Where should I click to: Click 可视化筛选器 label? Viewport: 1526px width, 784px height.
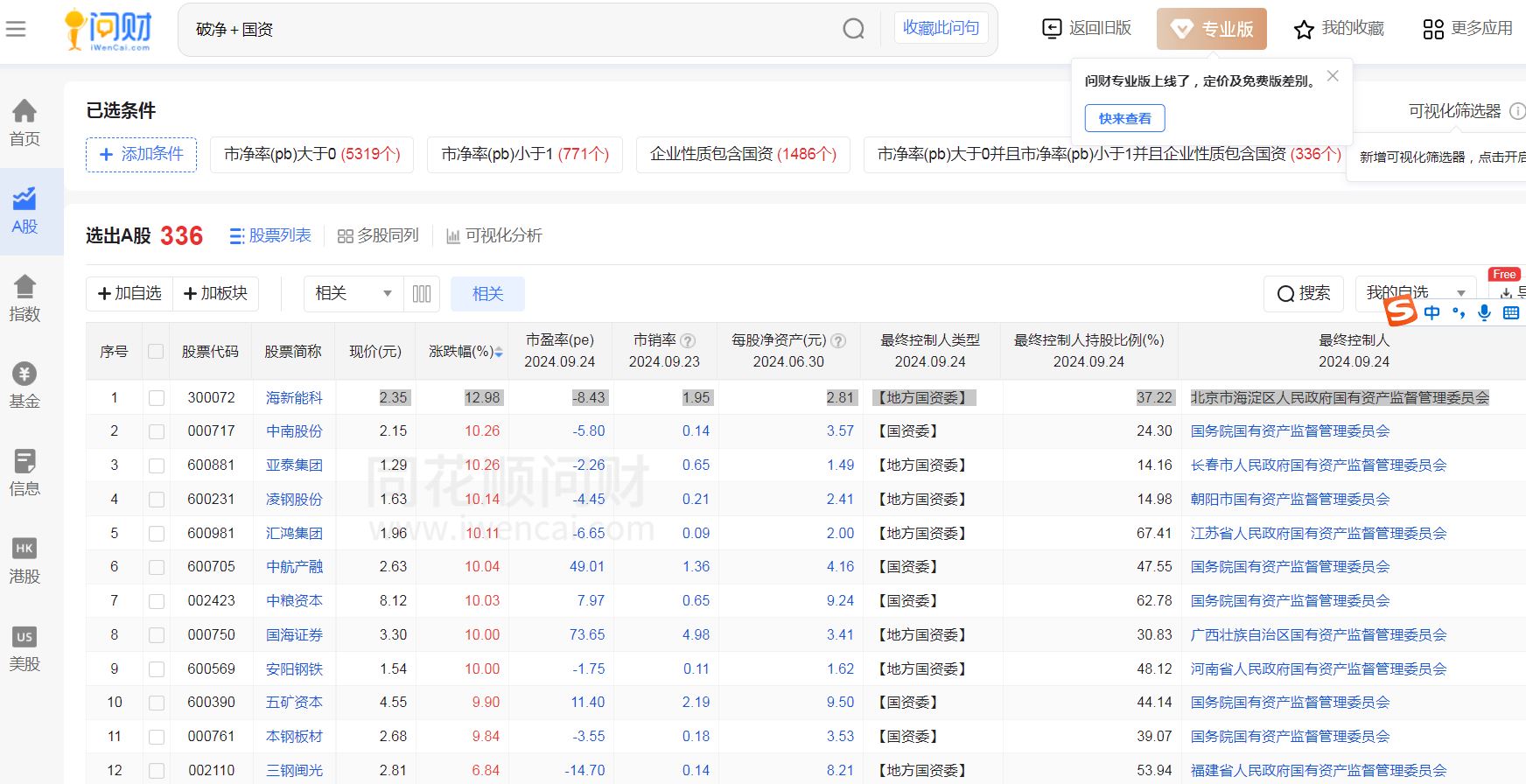click(x=1454, y=111)
